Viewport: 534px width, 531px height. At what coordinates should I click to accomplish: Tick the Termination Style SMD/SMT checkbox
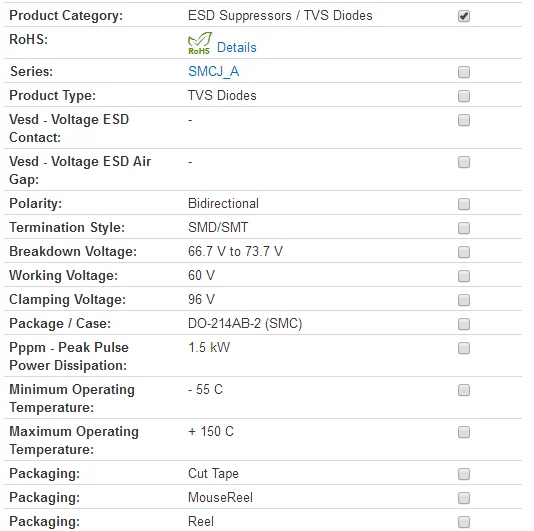coord(464,228)
